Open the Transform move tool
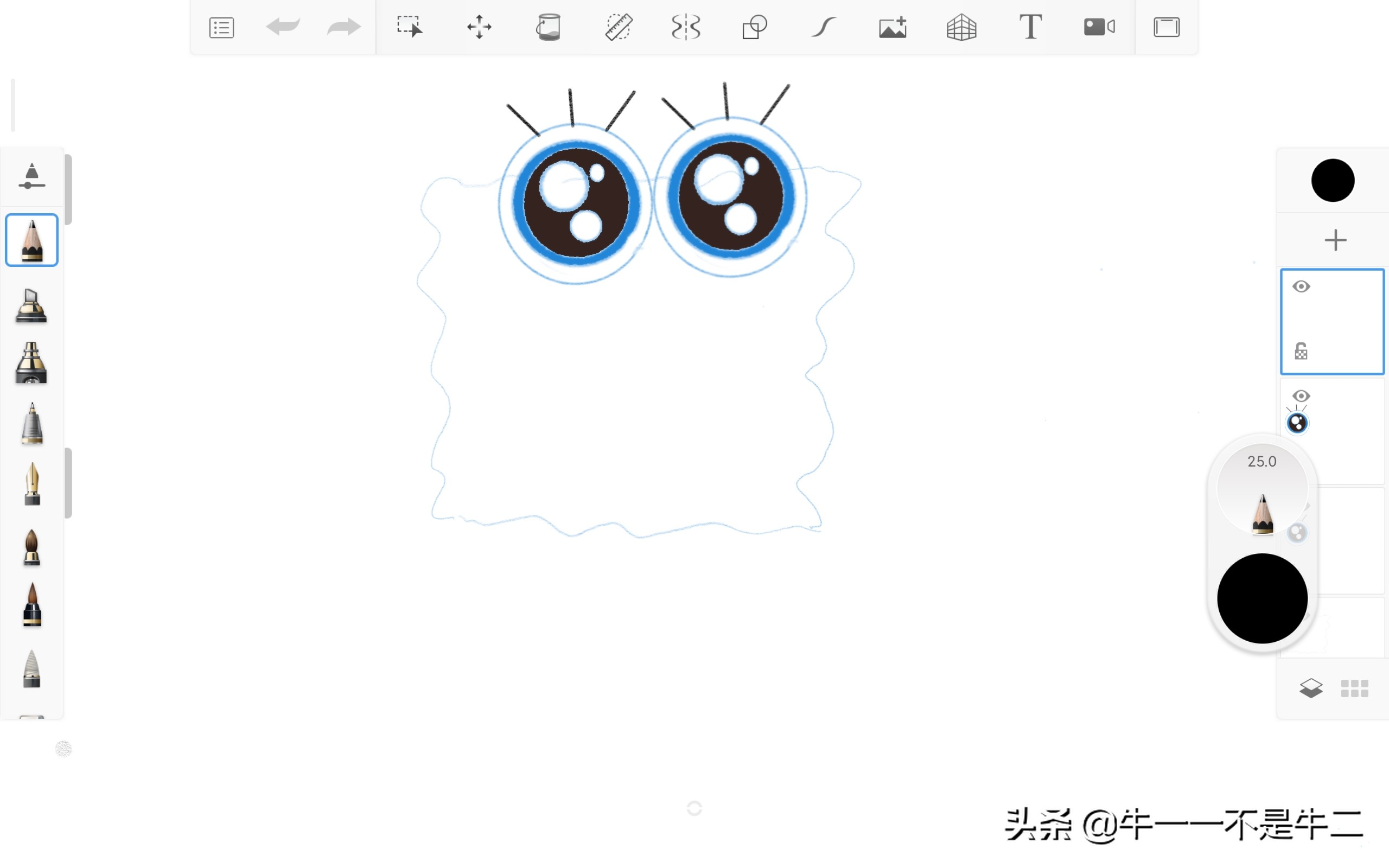Viewport: 1389px width, 868px height. (x=479, y=27)
